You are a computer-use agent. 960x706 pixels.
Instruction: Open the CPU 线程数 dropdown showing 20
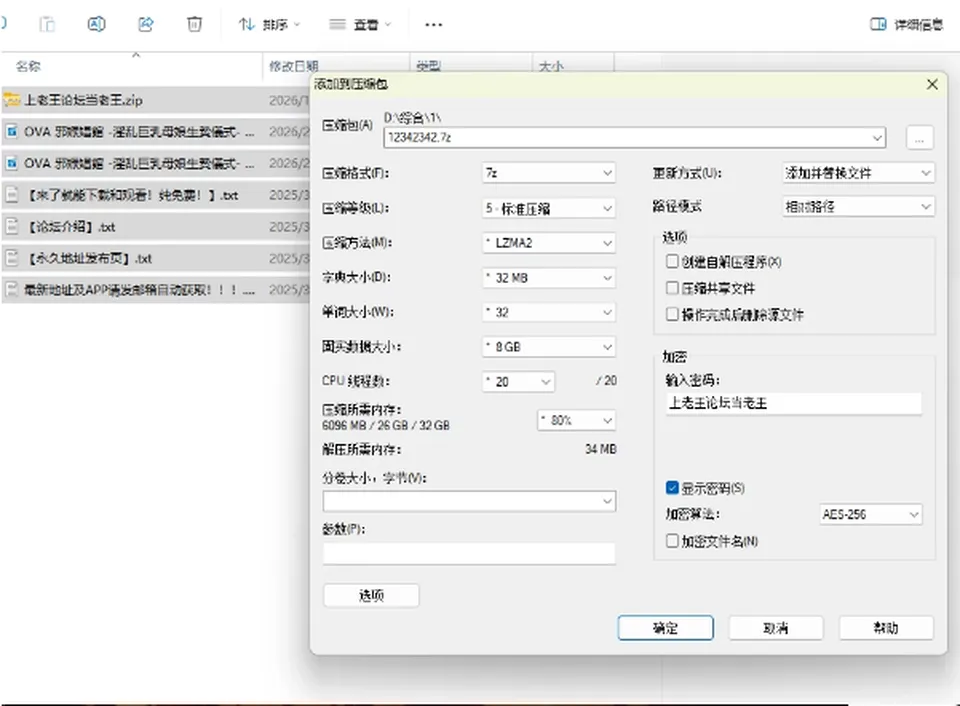point(519,381)
